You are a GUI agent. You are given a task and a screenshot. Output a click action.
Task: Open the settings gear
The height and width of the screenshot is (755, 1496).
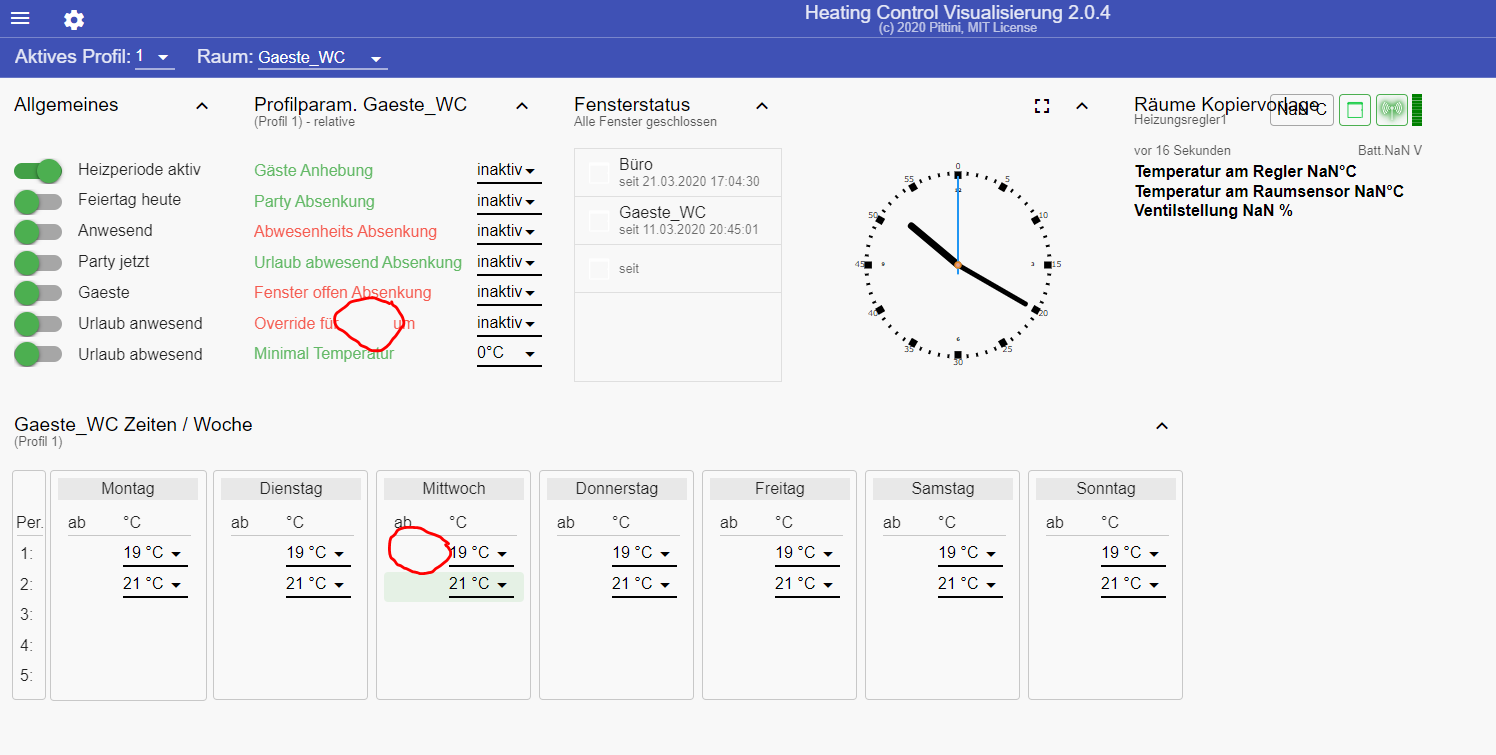[x=74, y=20]
